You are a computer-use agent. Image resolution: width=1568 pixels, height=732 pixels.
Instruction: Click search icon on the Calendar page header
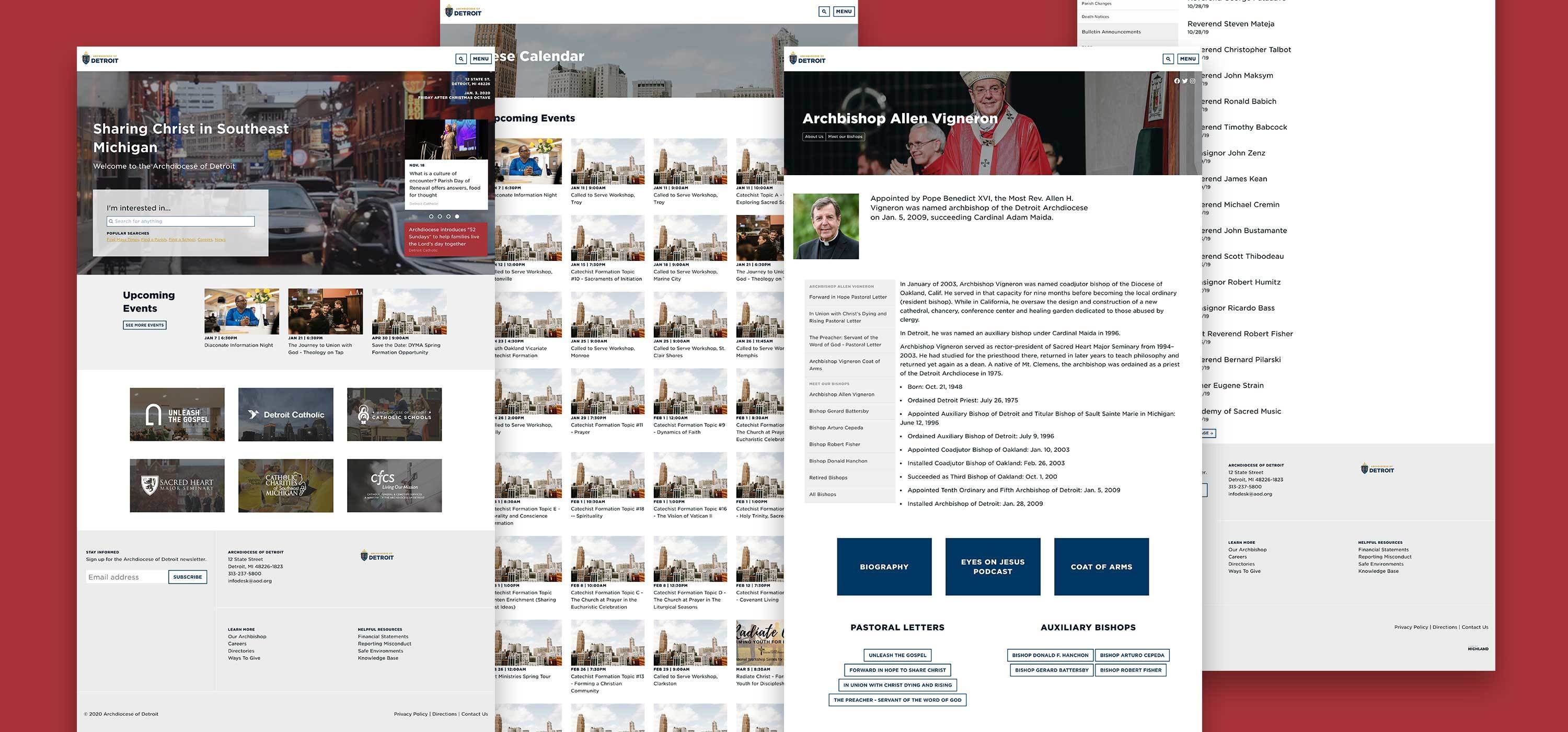pos(824,11)
